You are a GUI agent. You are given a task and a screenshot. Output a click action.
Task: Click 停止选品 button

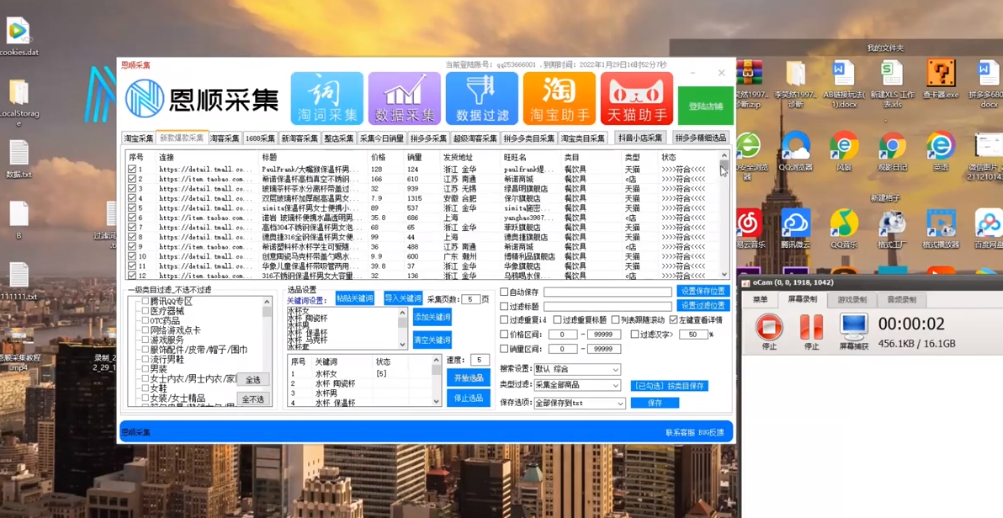click(468, 398)
